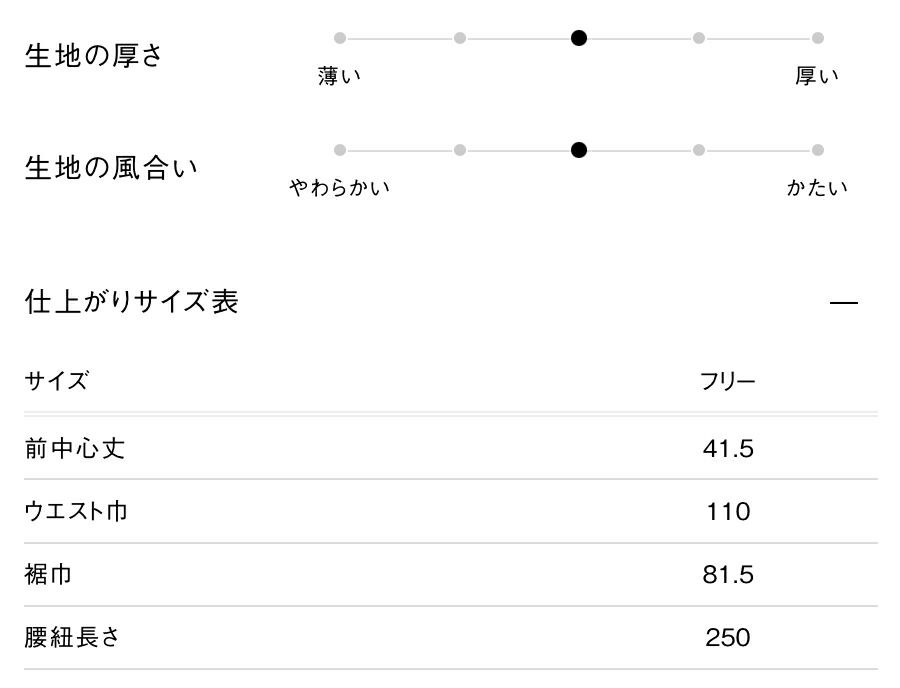
Task: Select the thinnest fabric thickness dot
Action: tap(340, 38)
